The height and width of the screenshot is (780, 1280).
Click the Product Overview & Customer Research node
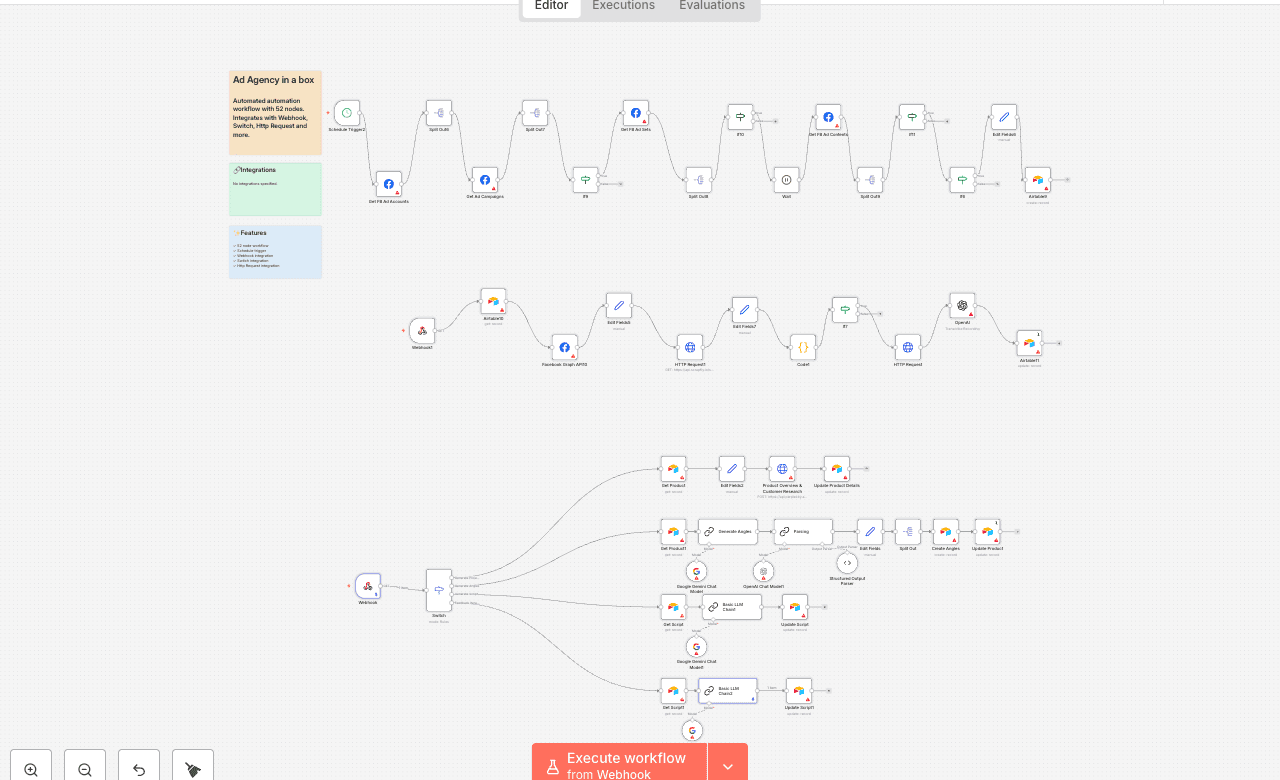(x=782, y=469)
